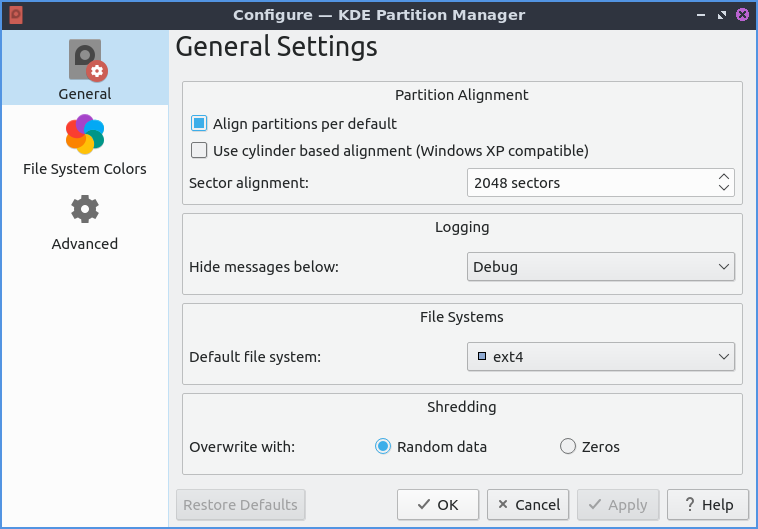The width and height of the screenshot is (758, 529).
Task: Select Zeros as overwrite method
Action: click(x=568, y=447)
